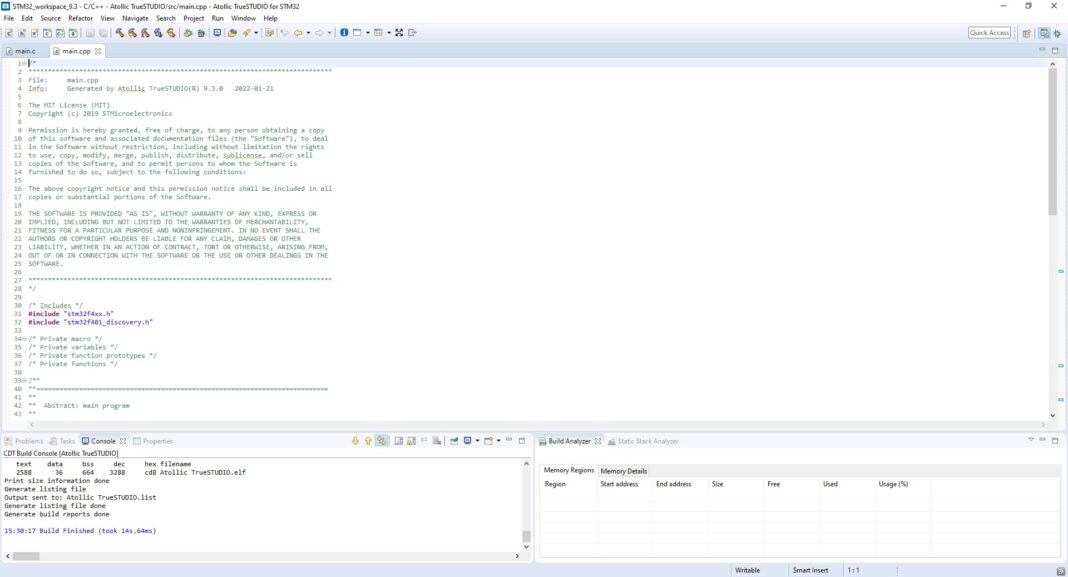Click the Debug perspective bug icon
Screen dimensions: 1068x577
[x=1057, y=33]
